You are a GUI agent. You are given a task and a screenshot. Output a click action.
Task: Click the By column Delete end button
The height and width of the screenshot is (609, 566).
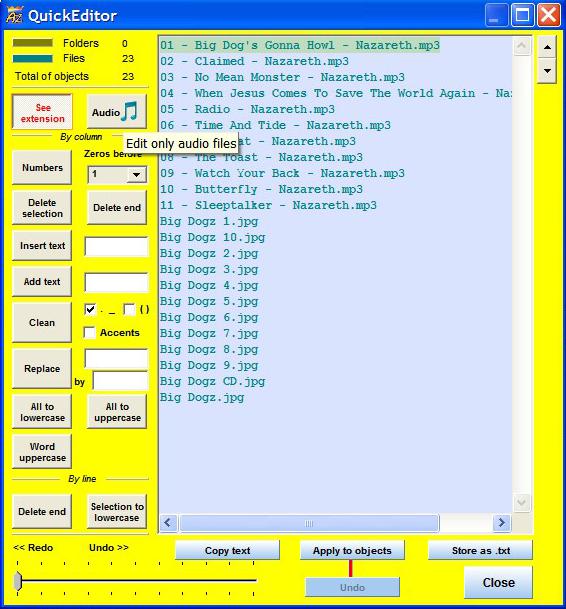(117, 208)
